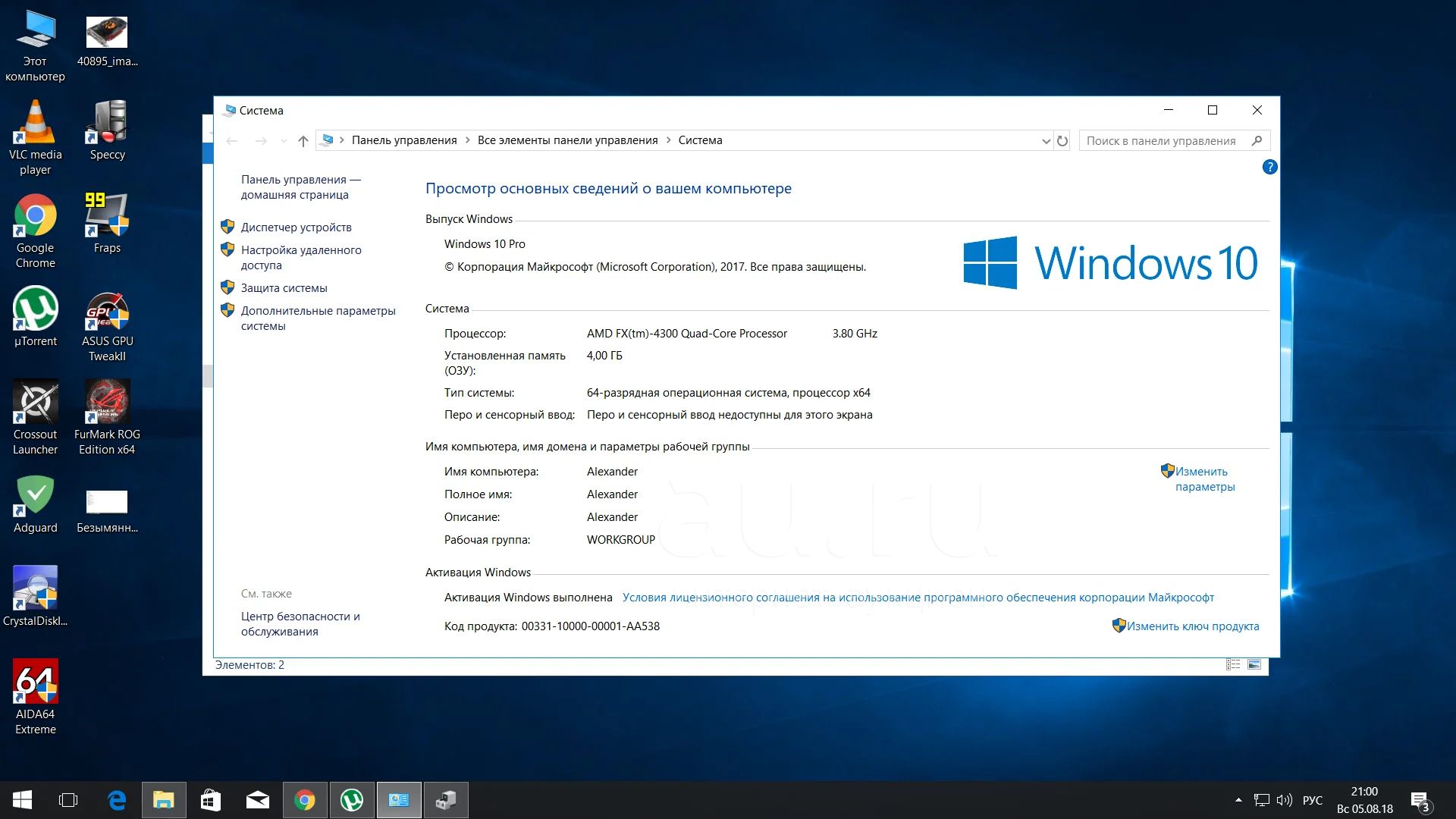Click the AMD FX(tm)-4300 Quad-Core Processor text
The image size is (1456, 819).
tap(686, 334)
